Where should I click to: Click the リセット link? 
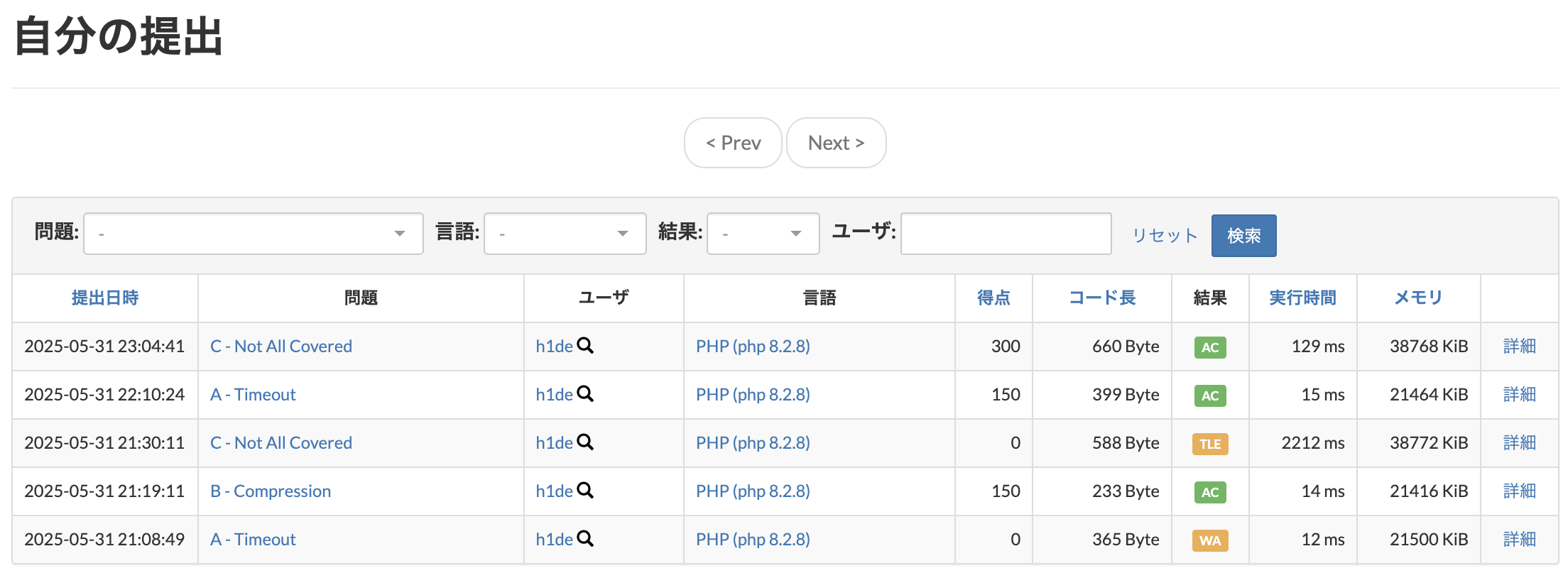(x=1164, y=235)
